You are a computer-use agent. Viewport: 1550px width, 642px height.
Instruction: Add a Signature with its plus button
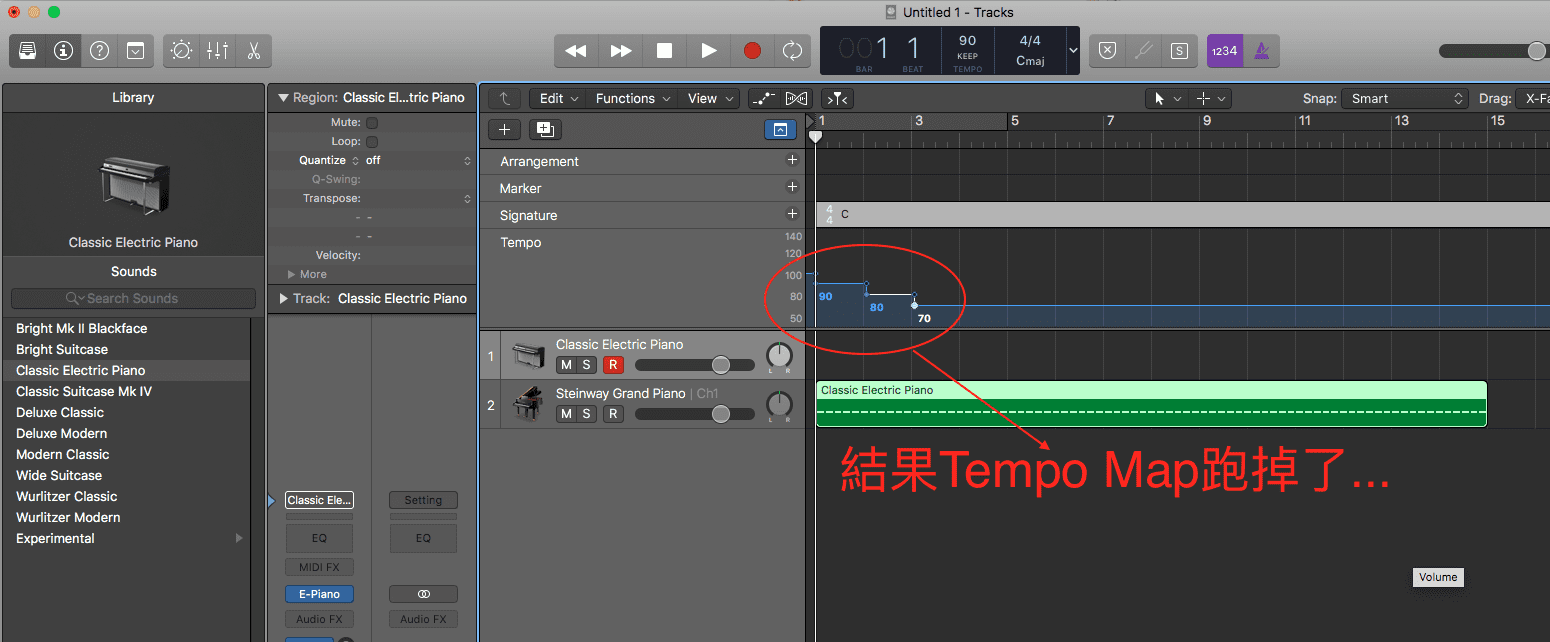click(x=792, y=214)
